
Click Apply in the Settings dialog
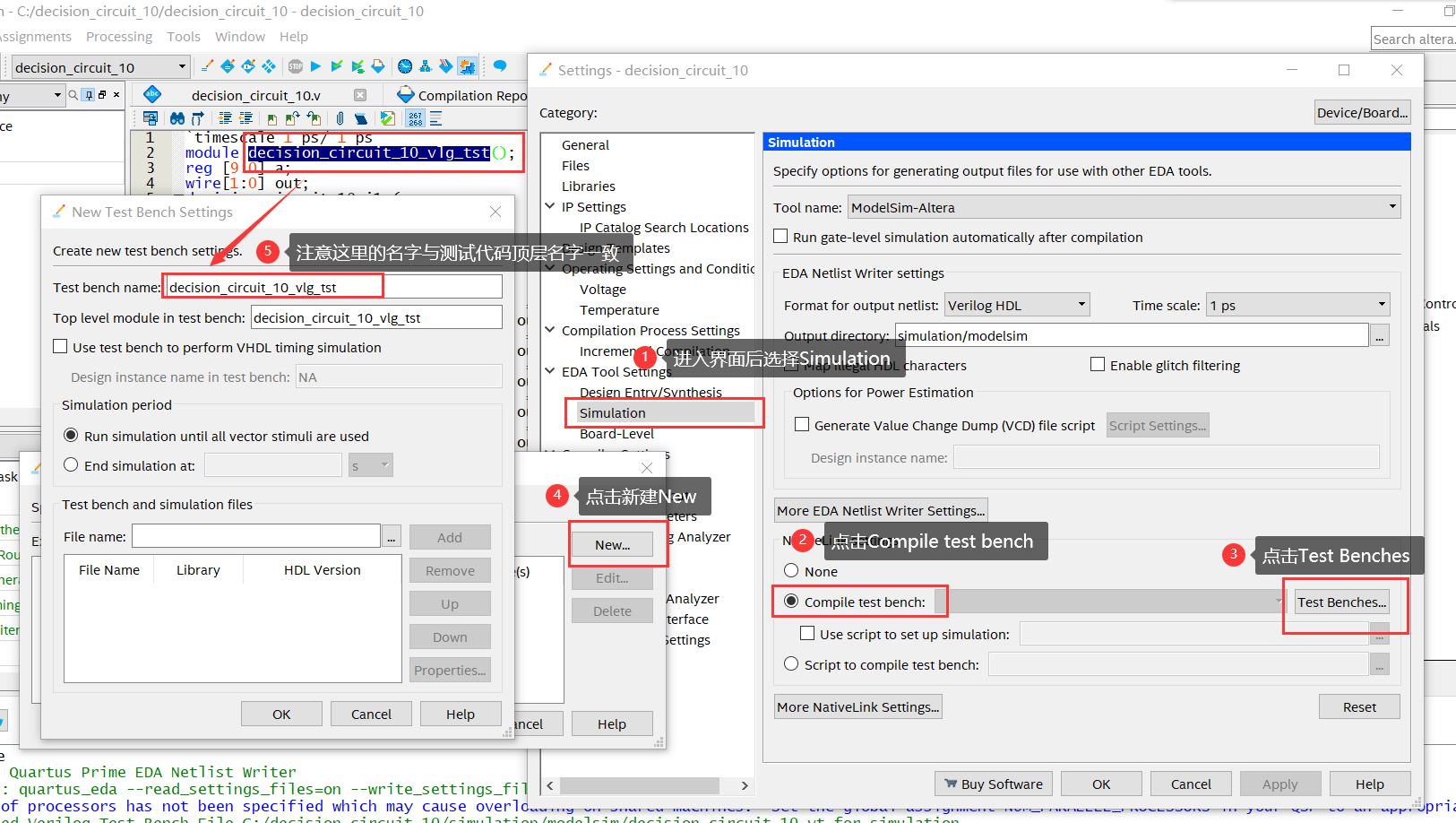[1279, 784]
